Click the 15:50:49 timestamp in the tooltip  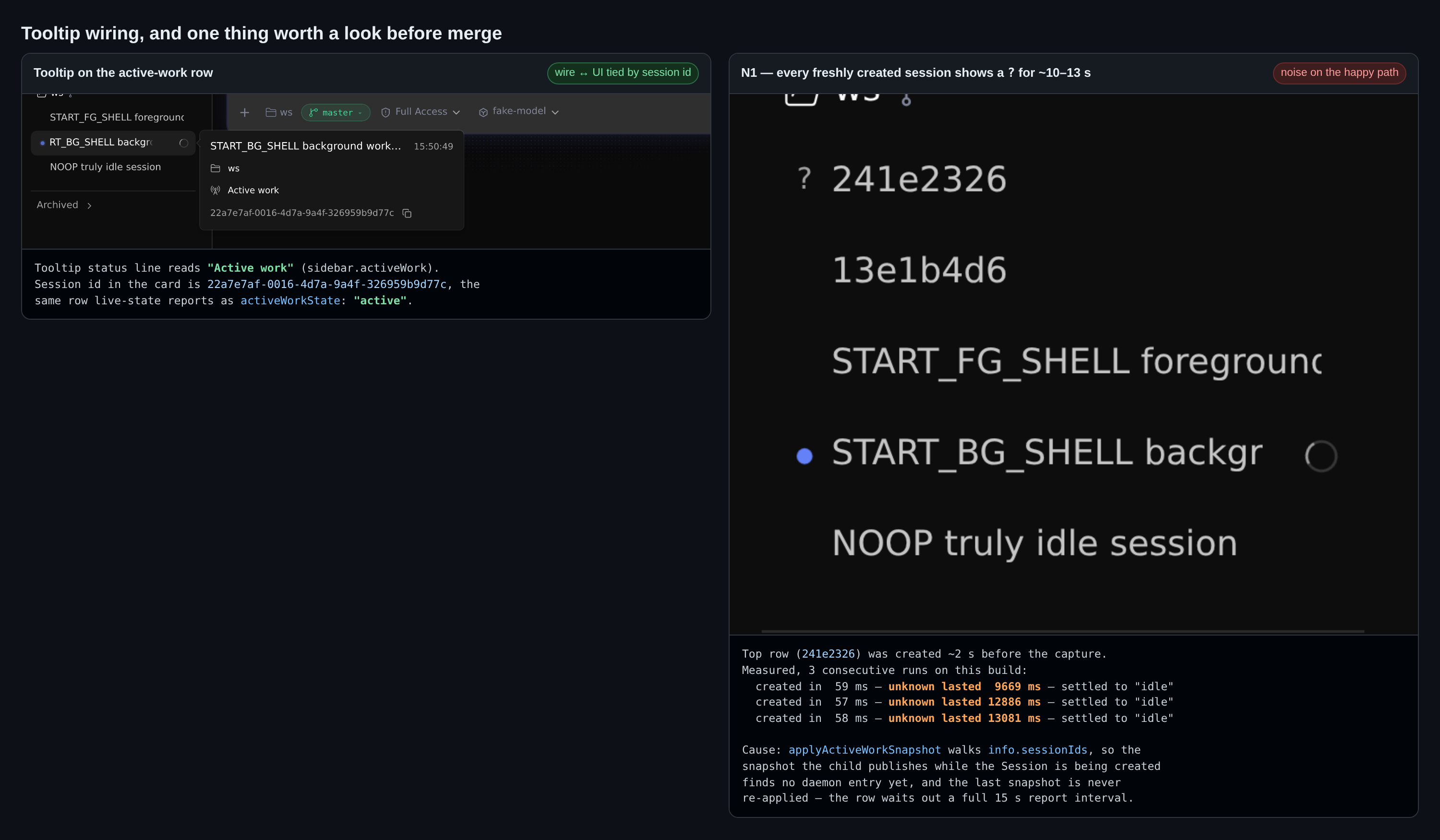click(433, 146)
